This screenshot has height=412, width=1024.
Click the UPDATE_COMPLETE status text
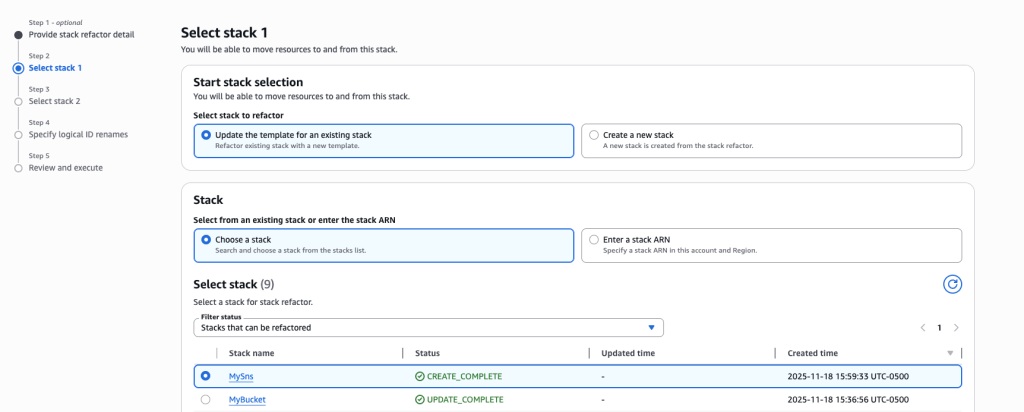click(x=465, y=400)
